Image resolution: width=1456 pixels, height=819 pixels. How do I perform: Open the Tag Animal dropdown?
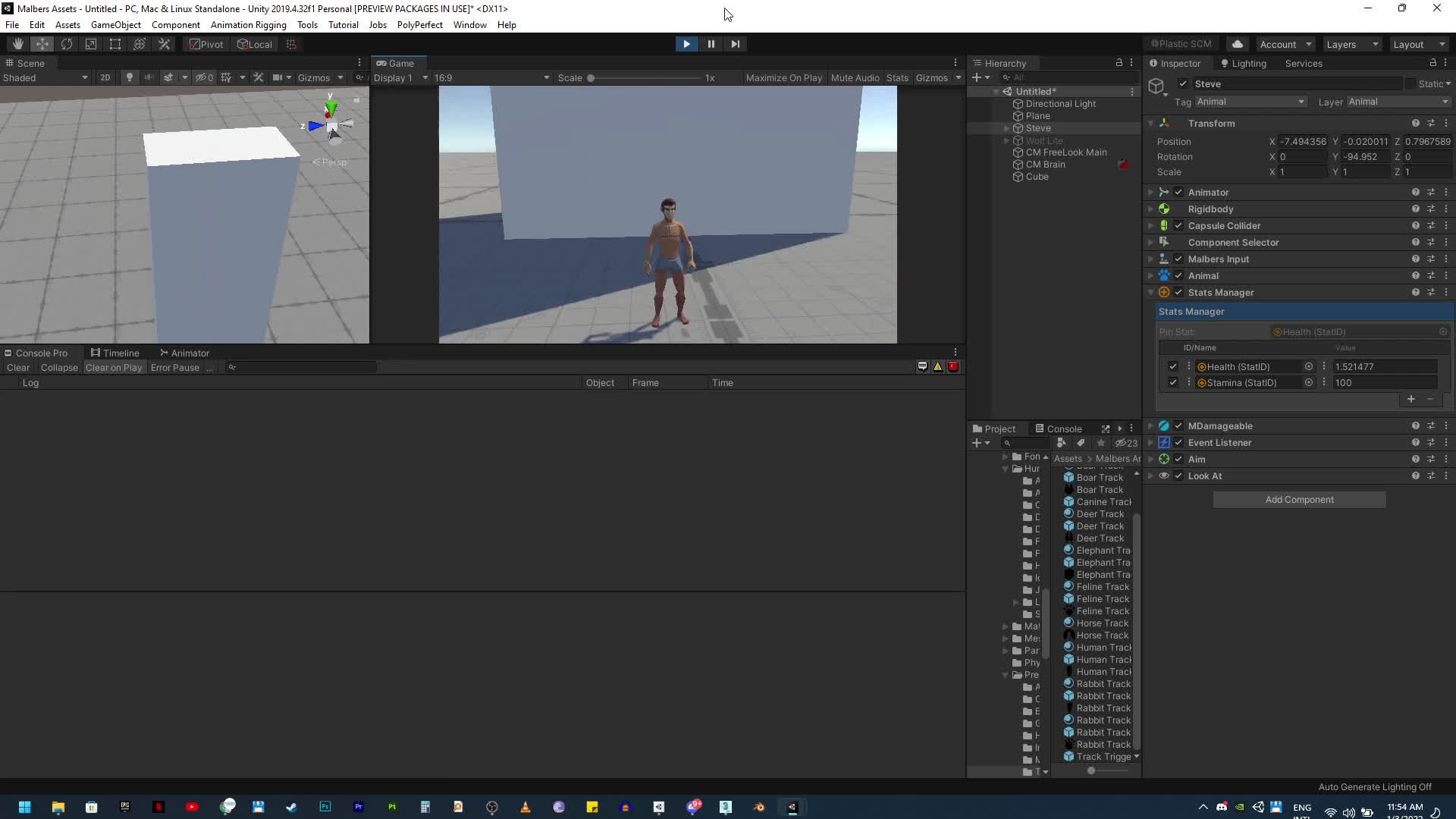(1250, 102)
